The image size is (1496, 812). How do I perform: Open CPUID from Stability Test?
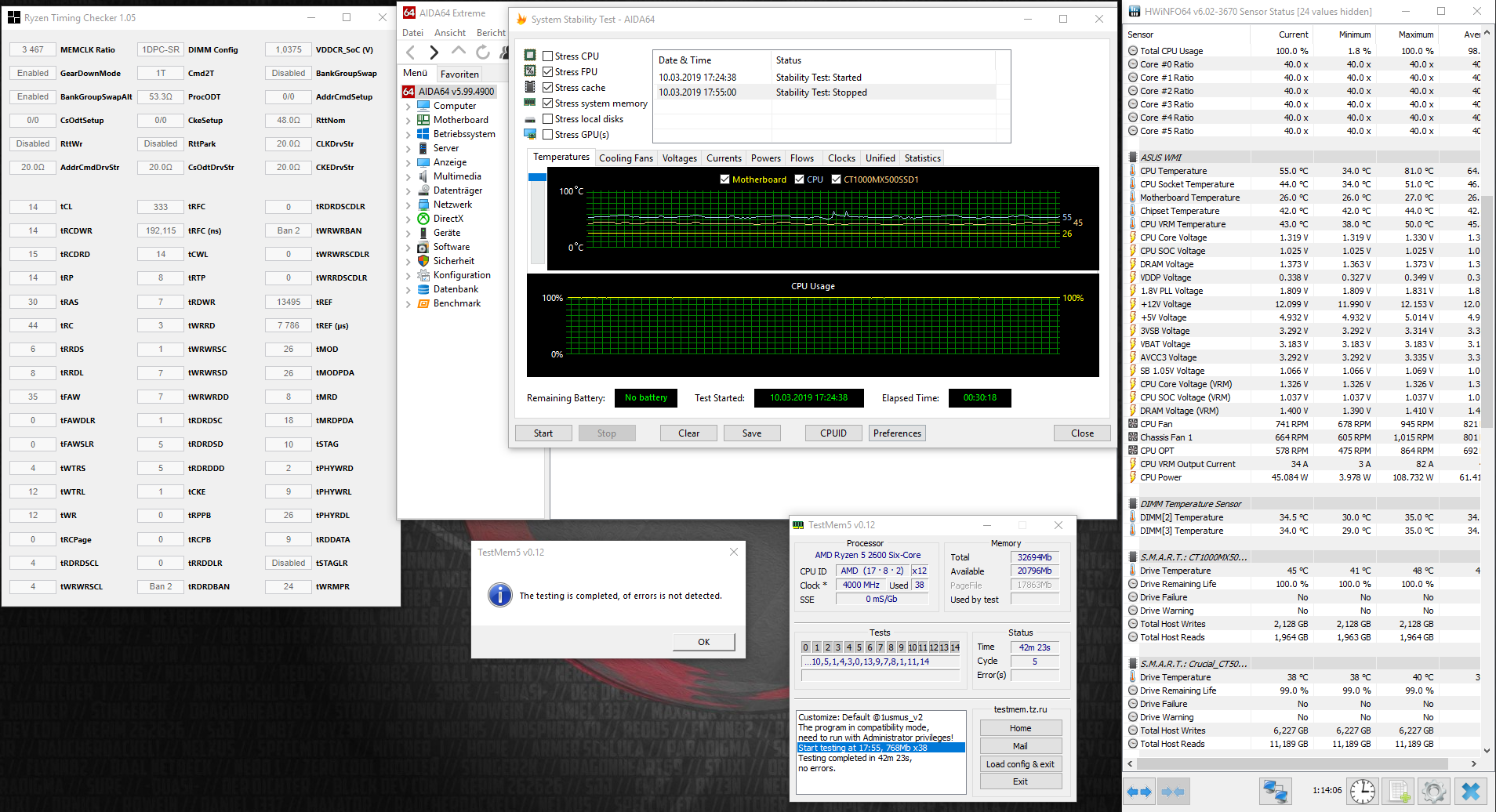point(833,433)
